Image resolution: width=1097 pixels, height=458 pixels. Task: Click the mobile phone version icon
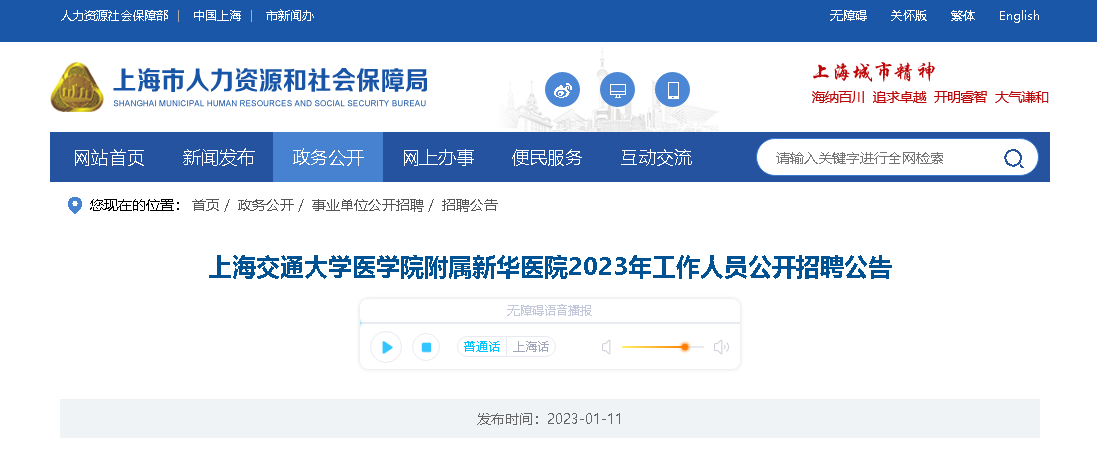[x=672, y=90]
